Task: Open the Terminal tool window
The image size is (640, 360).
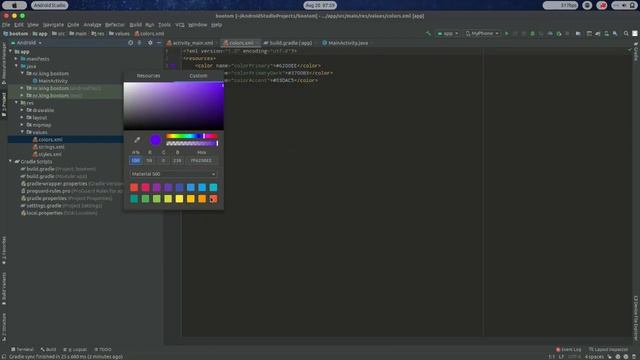Action: [x=22, y=349]
